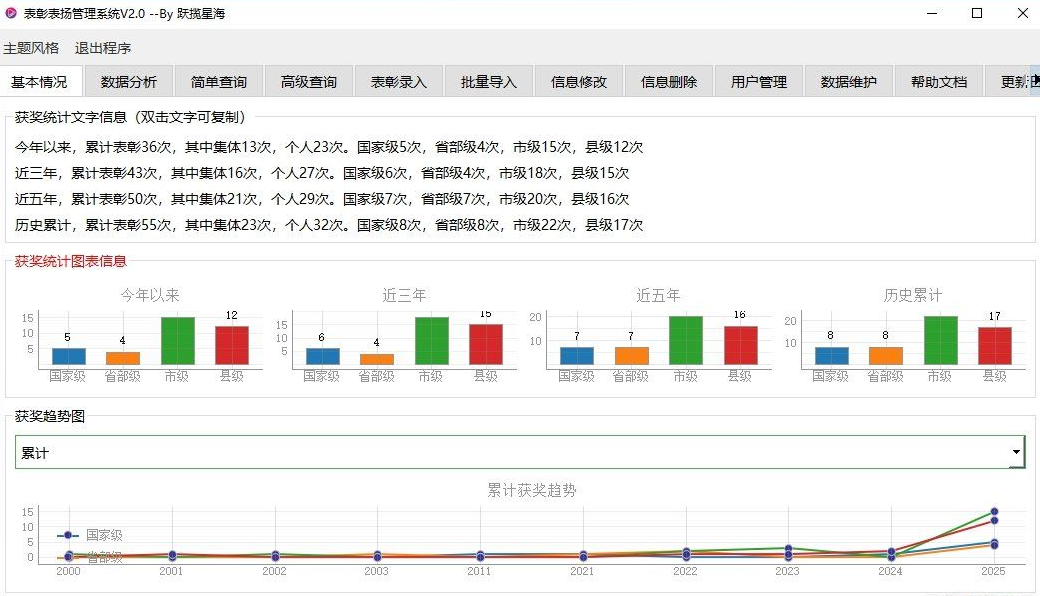
Task: Click the app logo icon in title bar
Action: pyautogui.click(x=11, y=13)
